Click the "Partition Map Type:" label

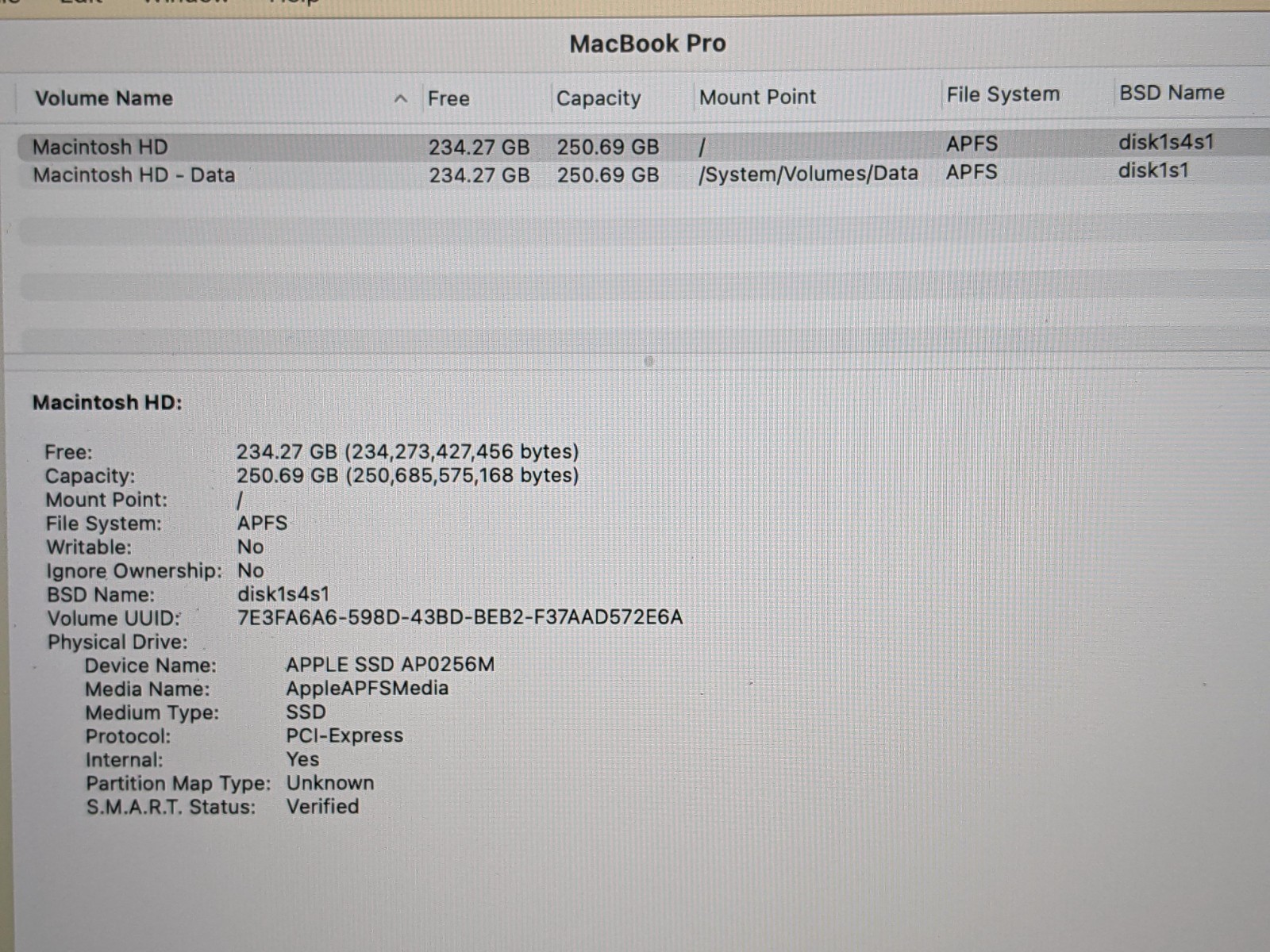coord(178,783)
